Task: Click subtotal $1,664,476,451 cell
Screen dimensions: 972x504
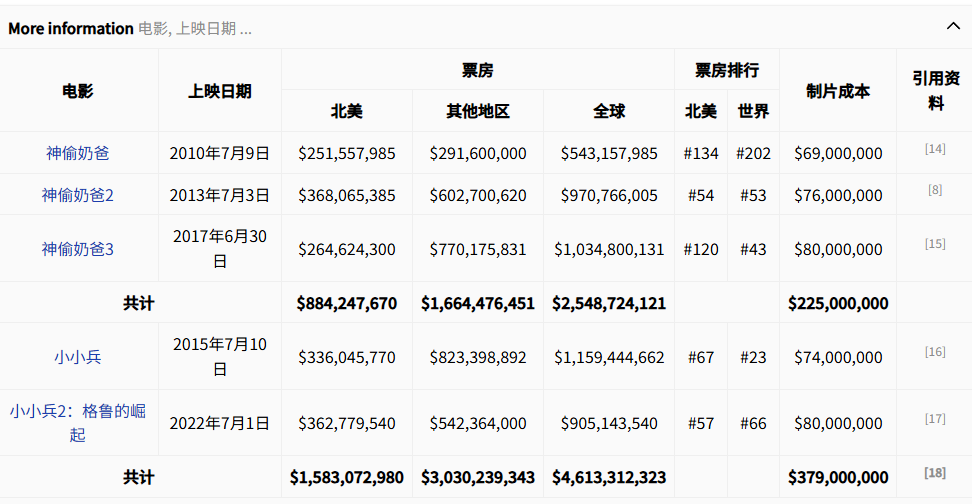Action: (x=478, y=304)
